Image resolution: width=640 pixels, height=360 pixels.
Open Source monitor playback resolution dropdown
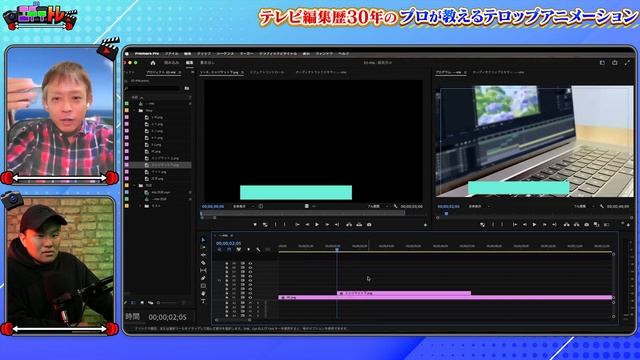(x=377, y=207)
